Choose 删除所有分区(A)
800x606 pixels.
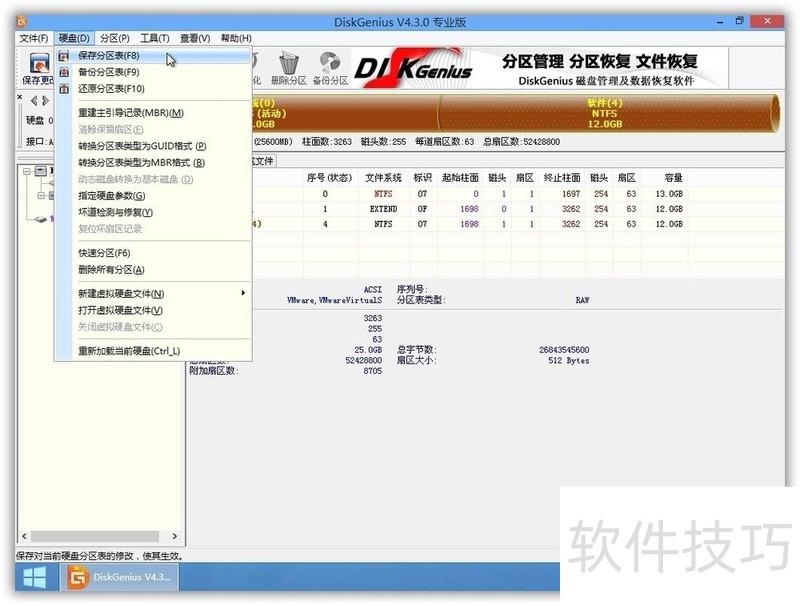[153, 270]
